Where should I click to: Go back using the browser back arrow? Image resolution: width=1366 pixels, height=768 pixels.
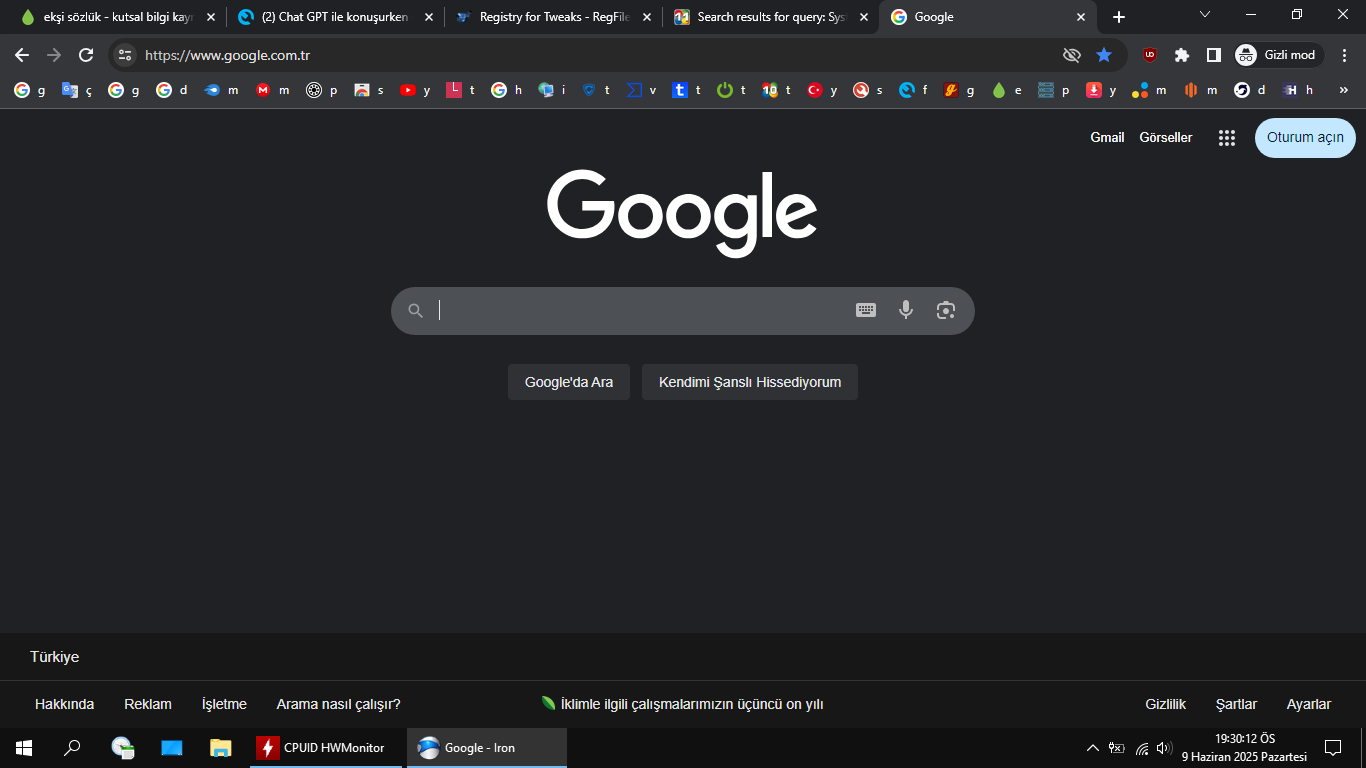click(x=22, y=55)
